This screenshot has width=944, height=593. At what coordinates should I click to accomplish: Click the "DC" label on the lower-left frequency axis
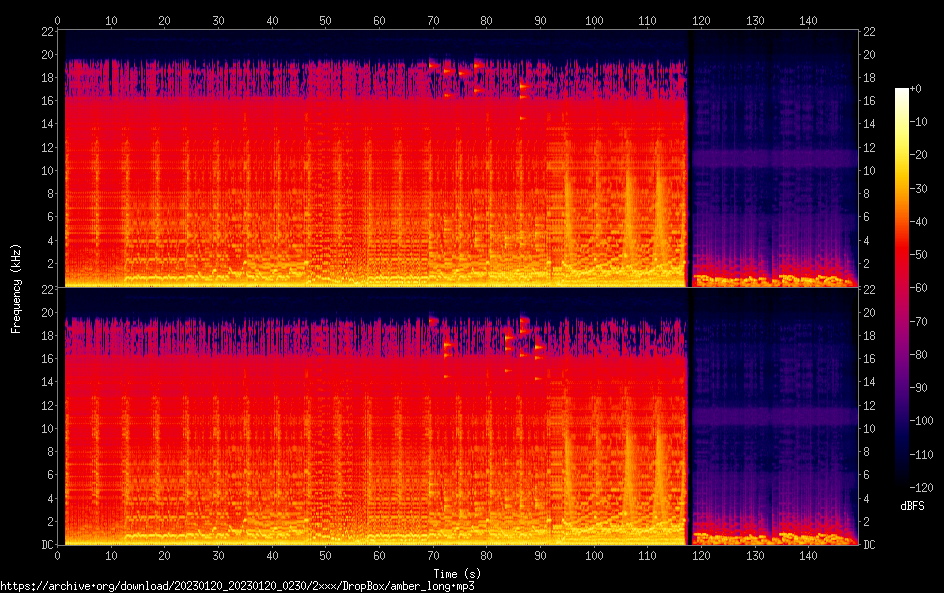click(x=45, y=544)
